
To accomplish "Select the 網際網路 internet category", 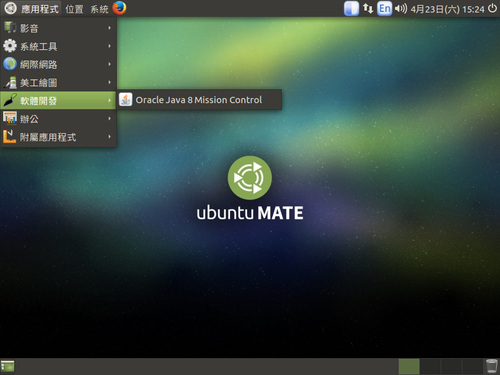I will click(58, 64).
